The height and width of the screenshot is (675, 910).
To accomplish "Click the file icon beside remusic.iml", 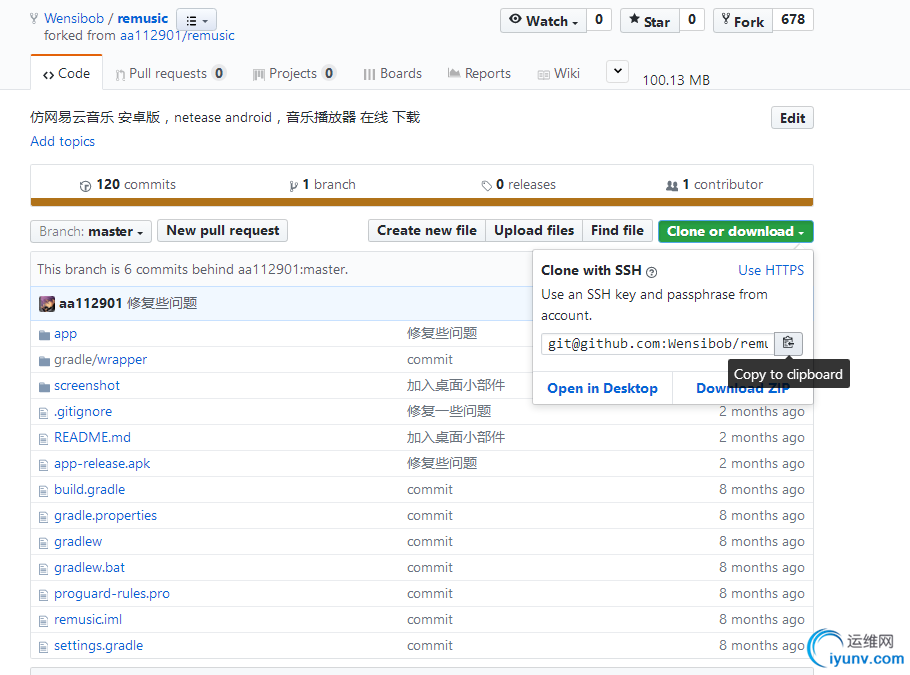I will (44, 621).
